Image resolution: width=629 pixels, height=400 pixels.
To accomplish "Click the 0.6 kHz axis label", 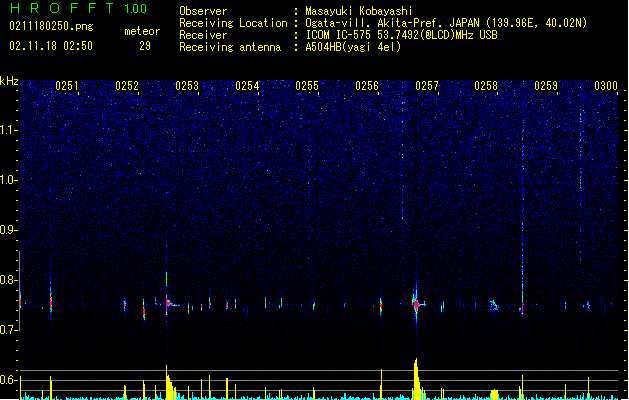I will (x=9, y=380).
